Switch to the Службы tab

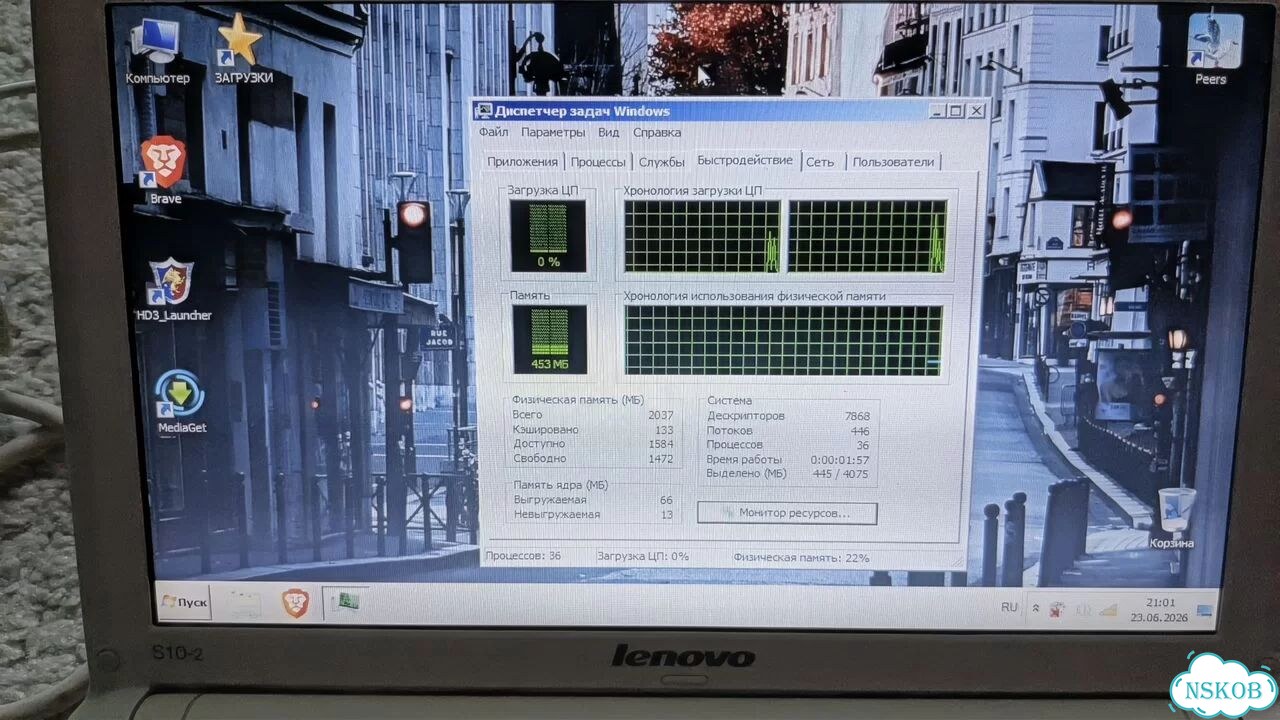point(662,162)
